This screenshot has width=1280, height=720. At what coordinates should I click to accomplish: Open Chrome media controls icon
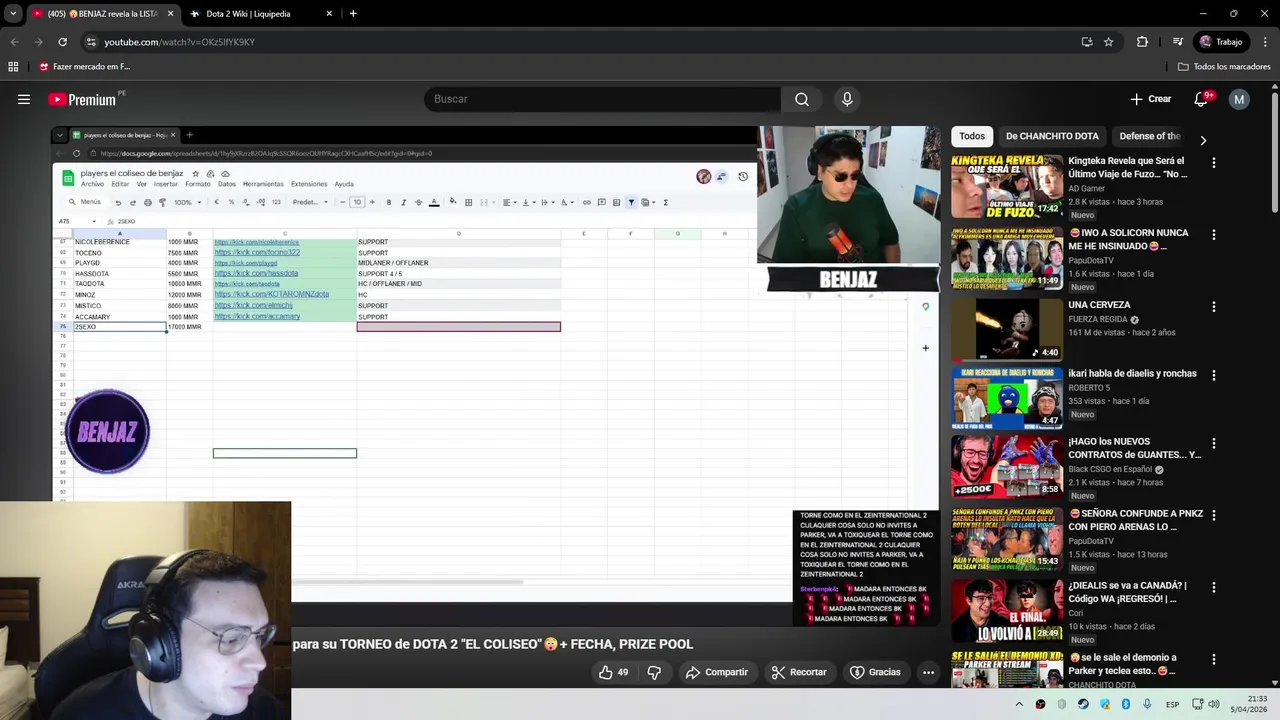tap(1178, 42)
